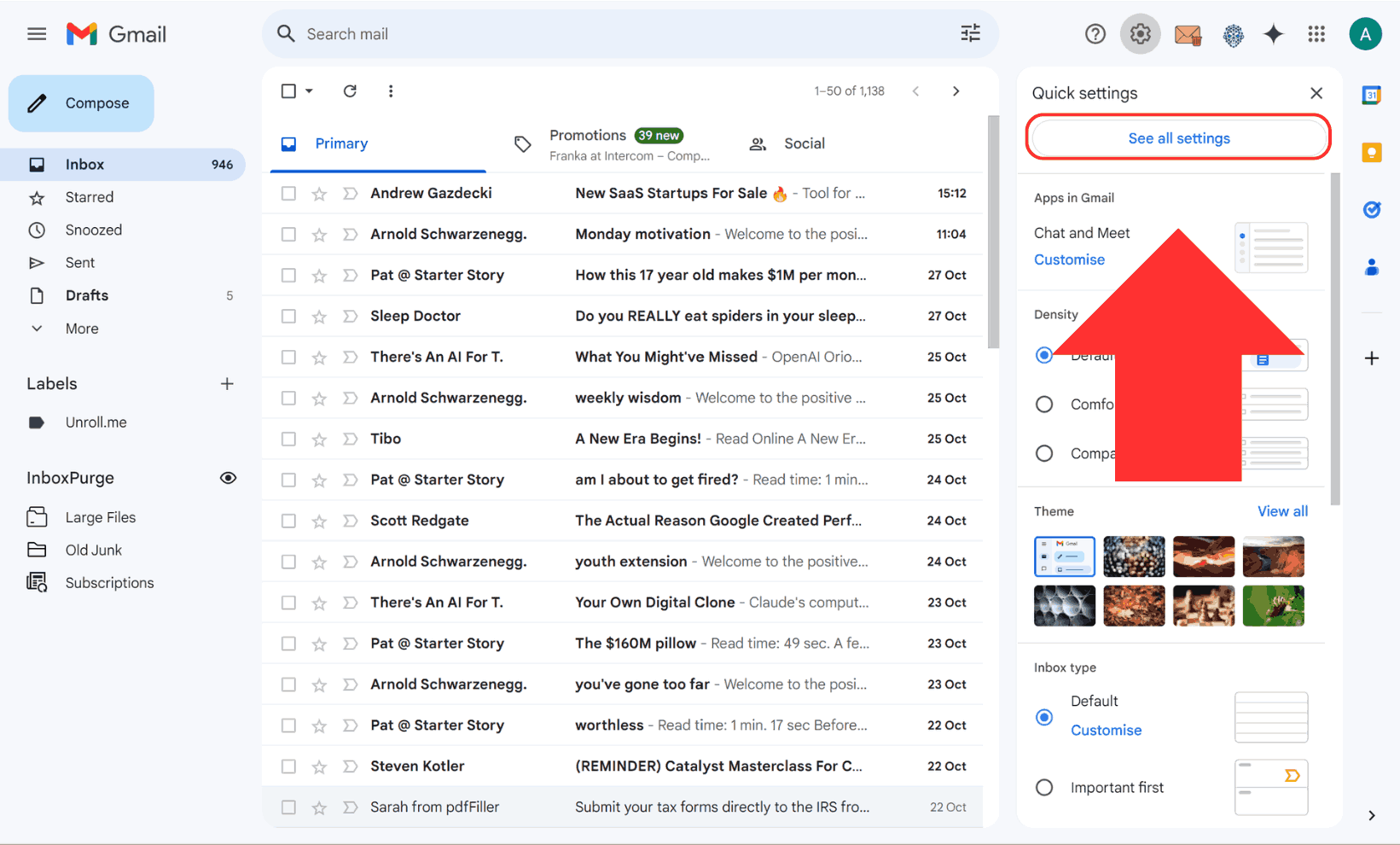Image resolution: width=1400 pixels, height=845 pixels.
Task: Open the Support help icon
Action: tap(1095, 34)
